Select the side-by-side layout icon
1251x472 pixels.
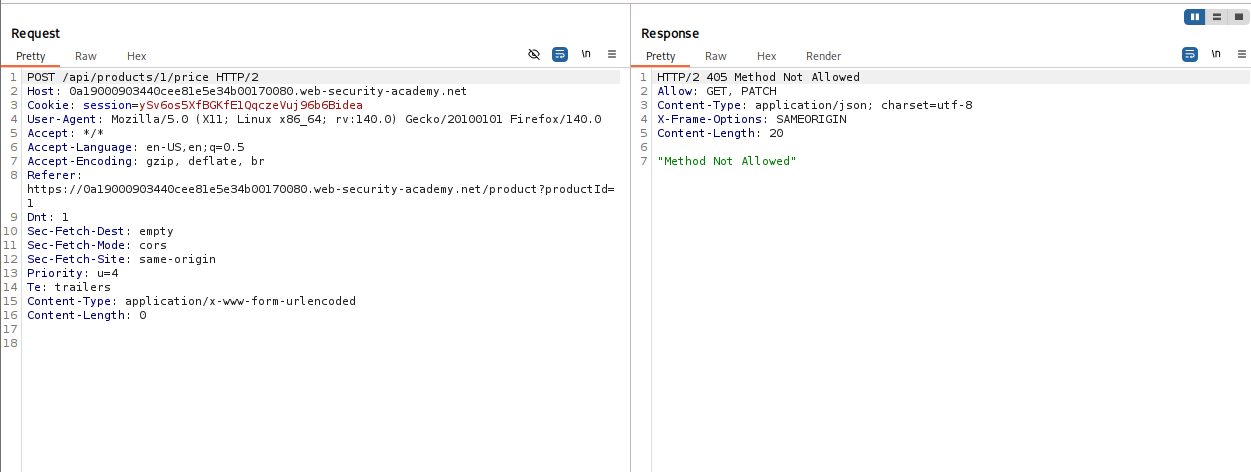point(1194,17)
